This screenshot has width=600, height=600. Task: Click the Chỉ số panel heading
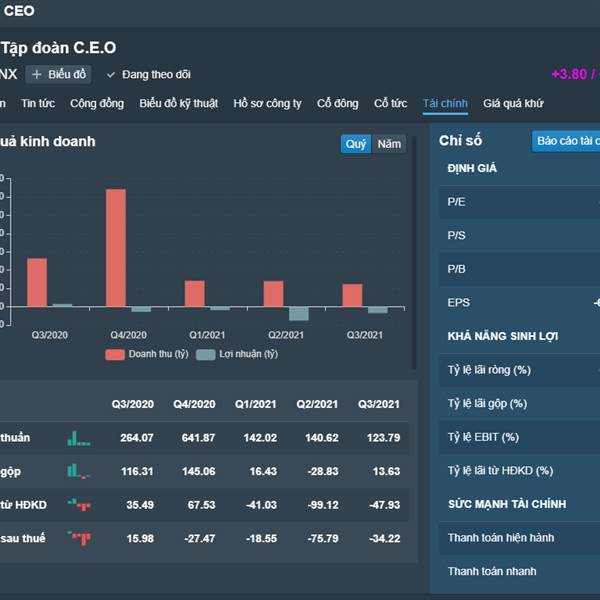pyautogui.click(x=460, y=141)
